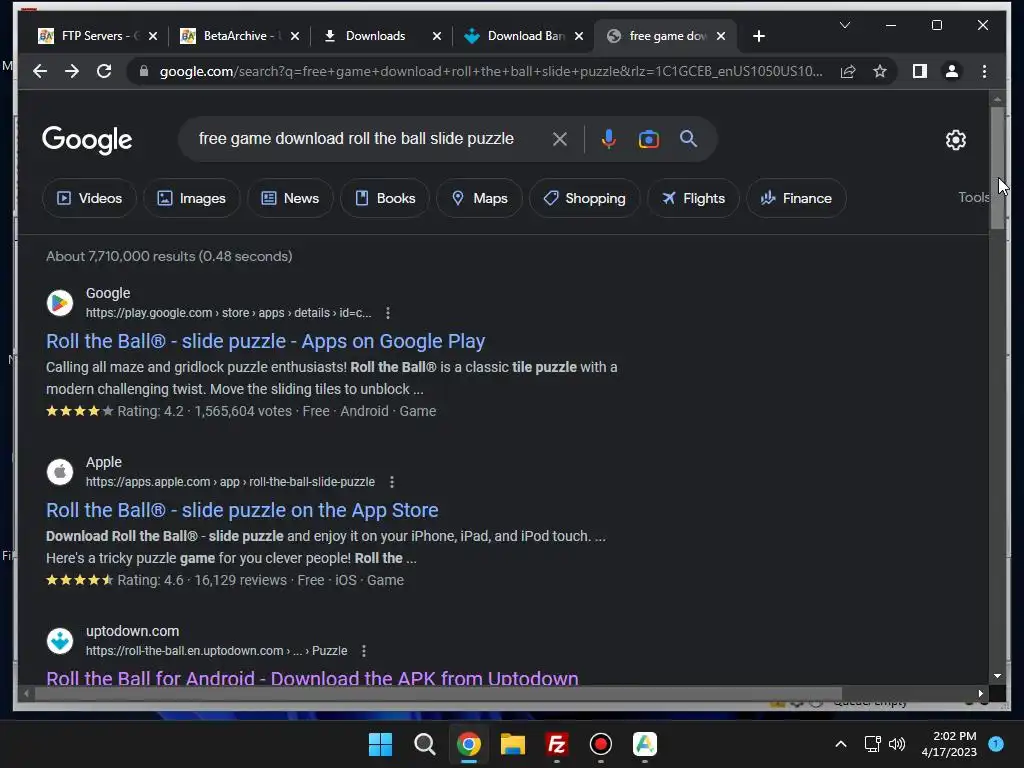Screen dimensions: 1024x768
Task: Open the volume control in tray
Action: 897,744
